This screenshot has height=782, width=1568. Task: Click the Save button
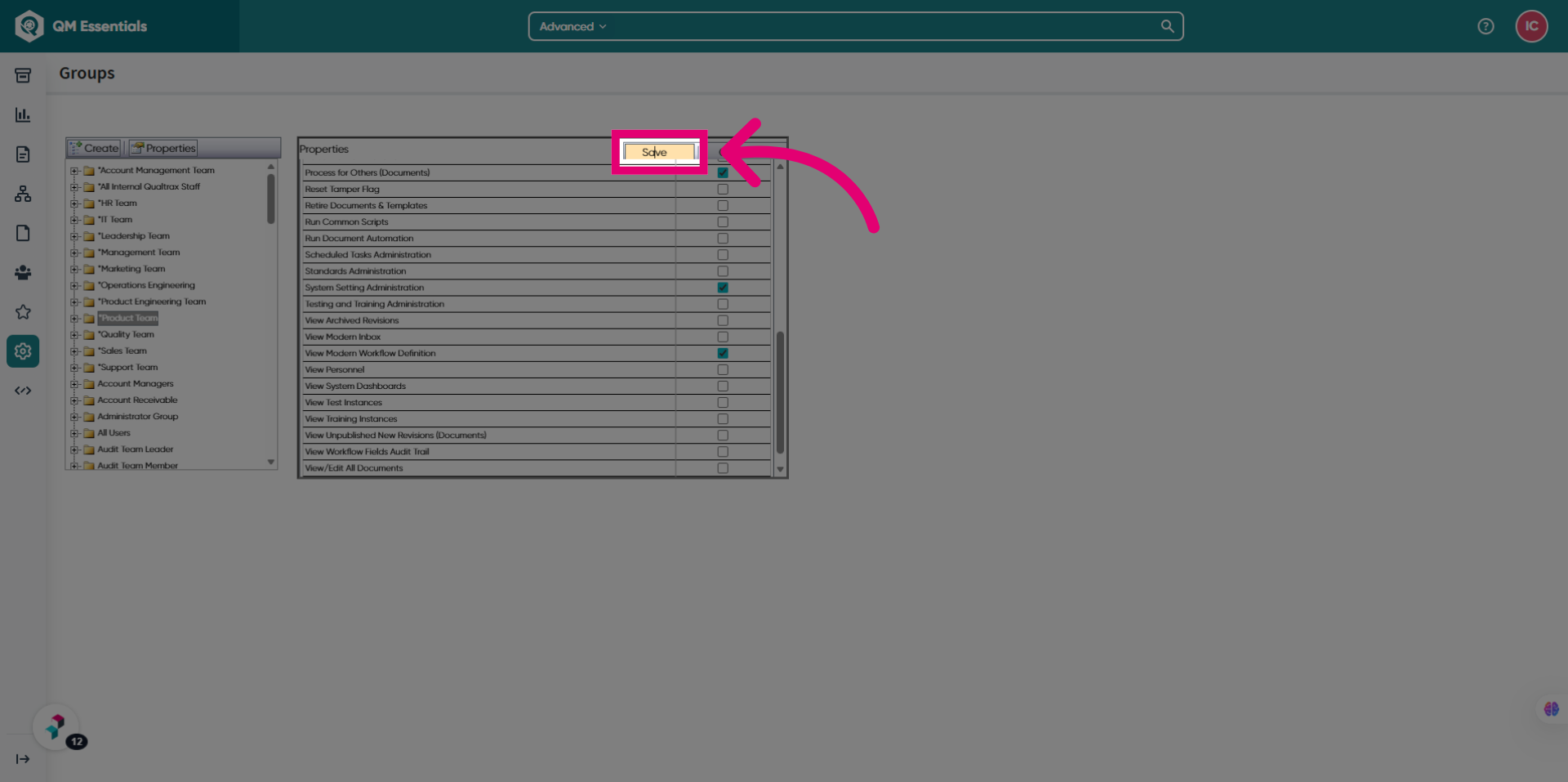(659, 152)
